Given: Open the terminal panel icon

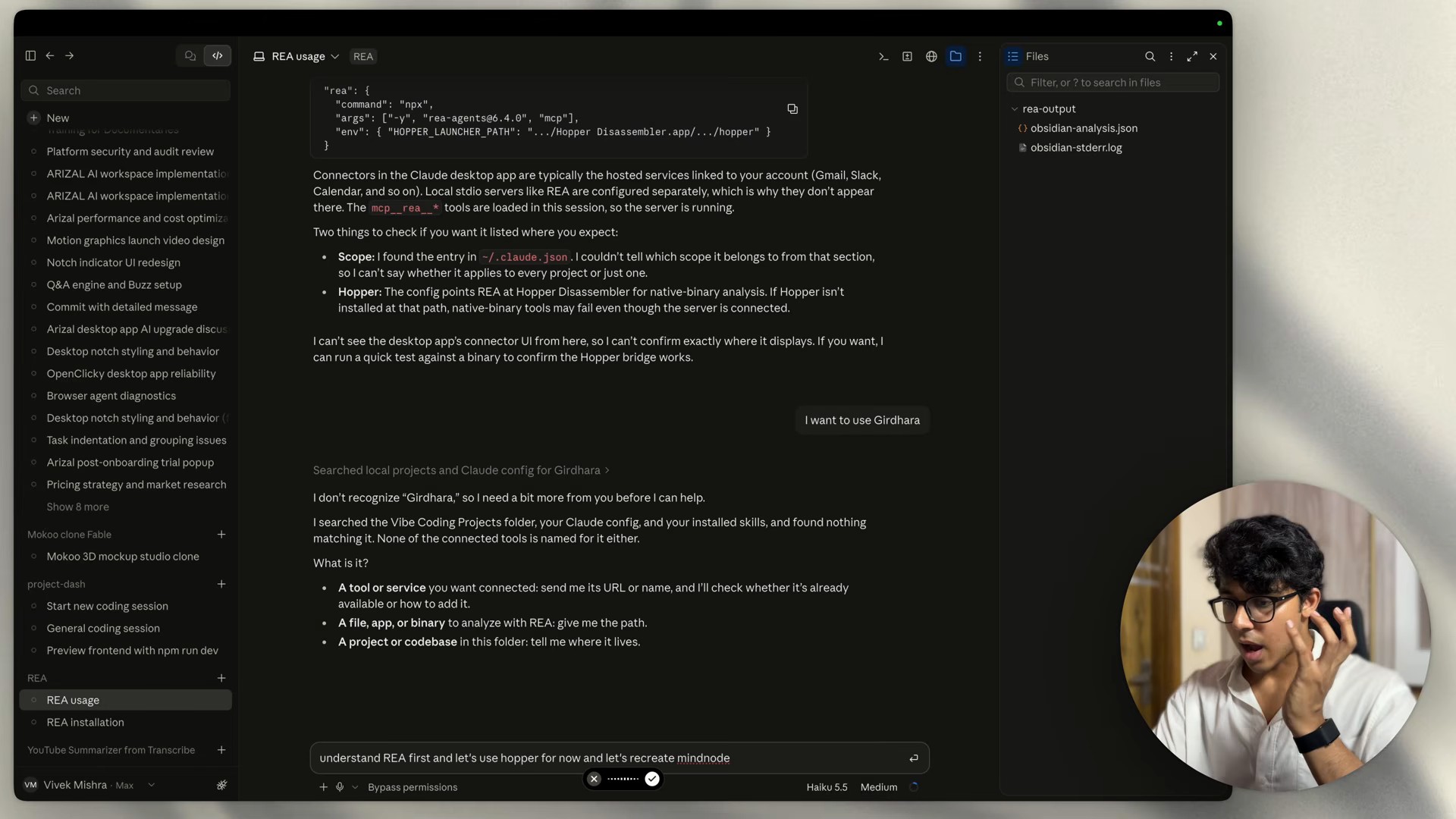Looking at the screenshot, I should 883,56.
